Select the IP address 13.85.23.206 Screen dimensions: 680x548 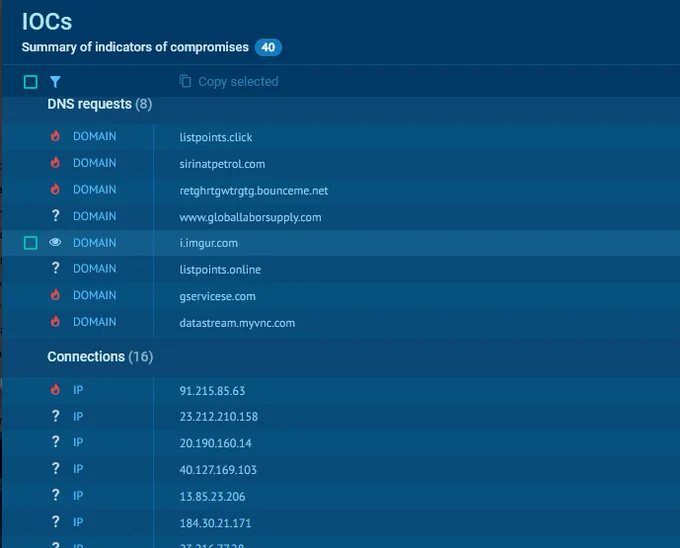[212, 497]
